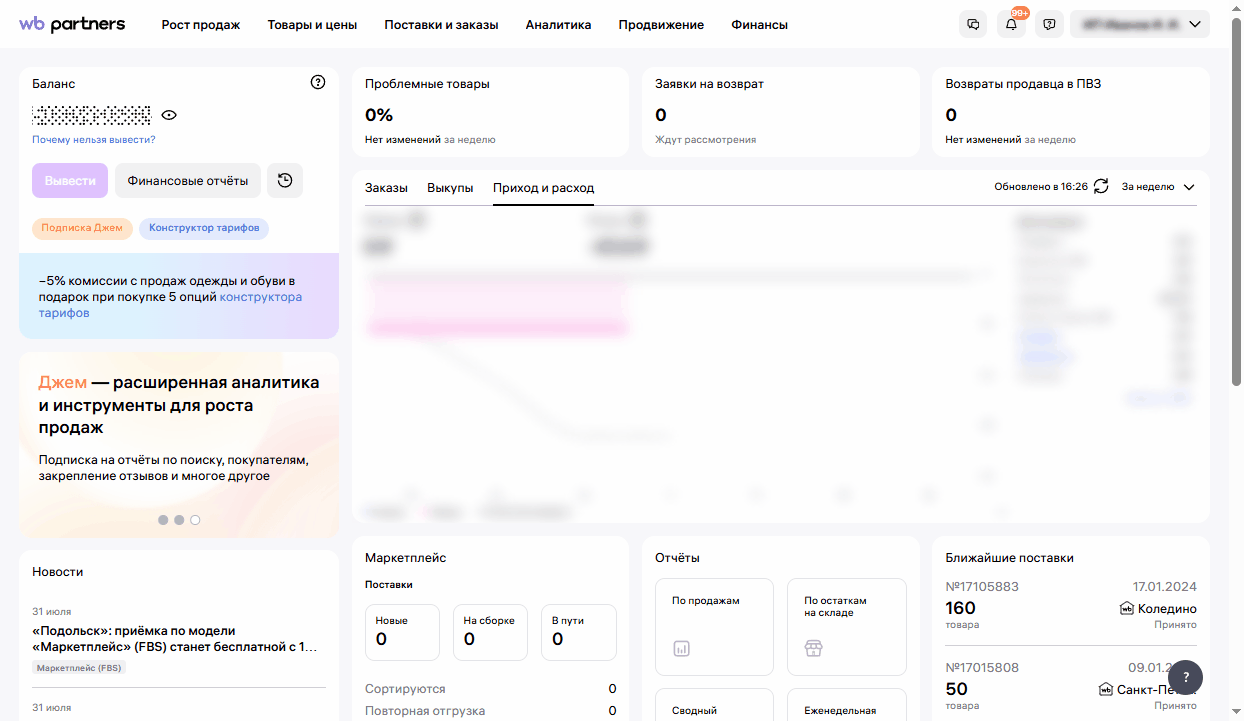The image size is (1244, 721).
Task: Open the balance operations history icon
Action: point(285,181)
